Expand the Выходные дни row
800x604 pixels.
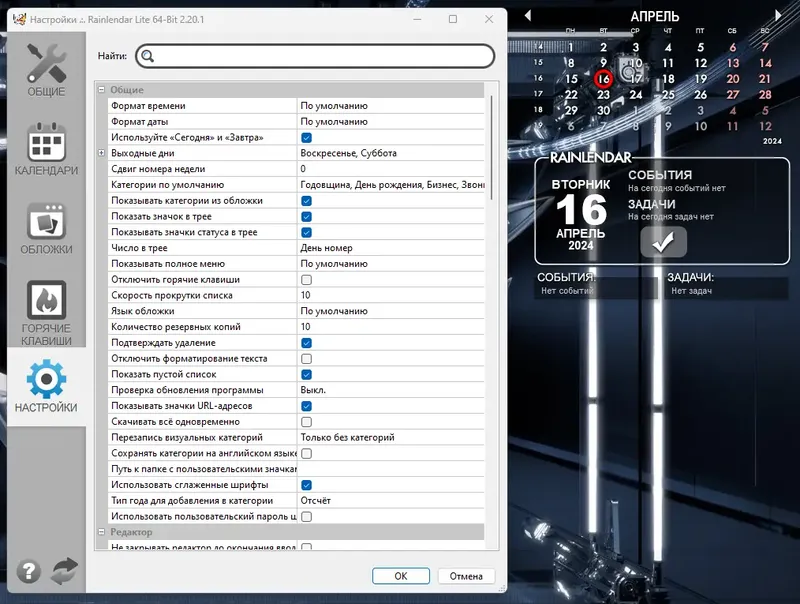pyautogui.click(x=102, y=153)
